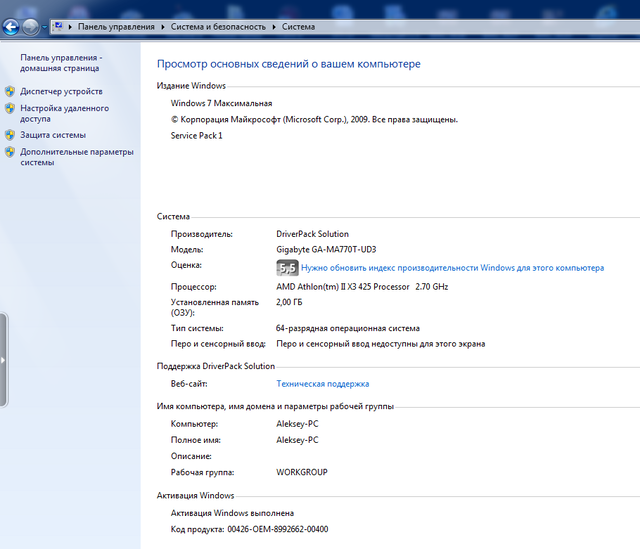Click the side panel handle on left edge

tap(4, 360)
